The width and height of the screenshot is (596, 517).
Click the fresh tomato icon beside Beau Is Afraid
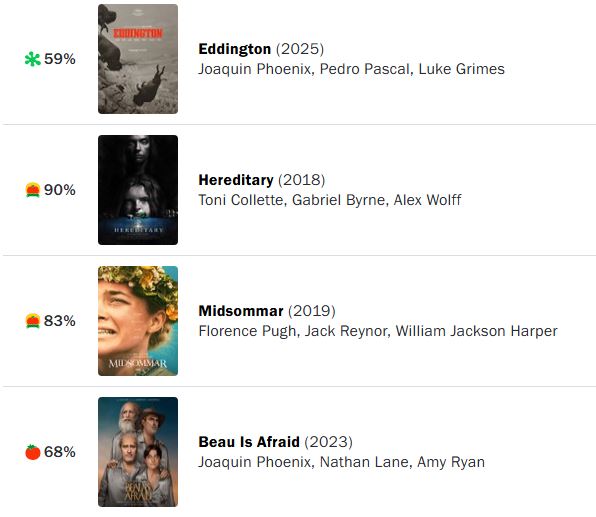pyautogui.click(x=33, y=452)
